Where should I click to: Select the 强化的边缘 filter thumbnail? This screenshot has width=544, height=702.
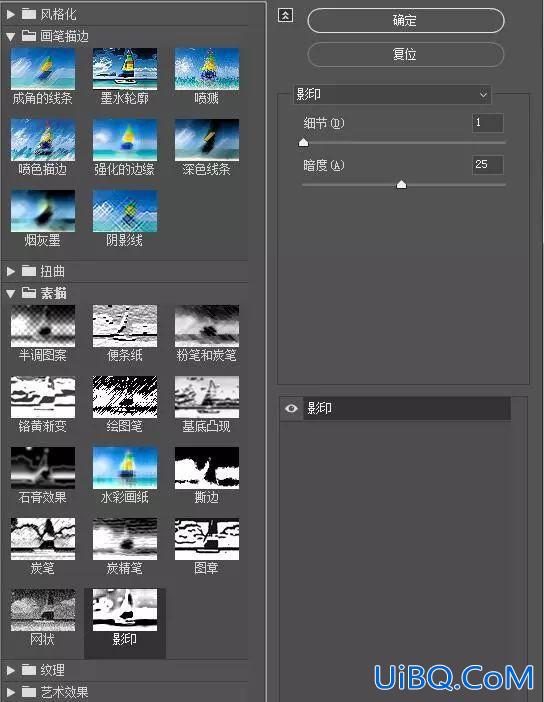click(x=125, y=140)
